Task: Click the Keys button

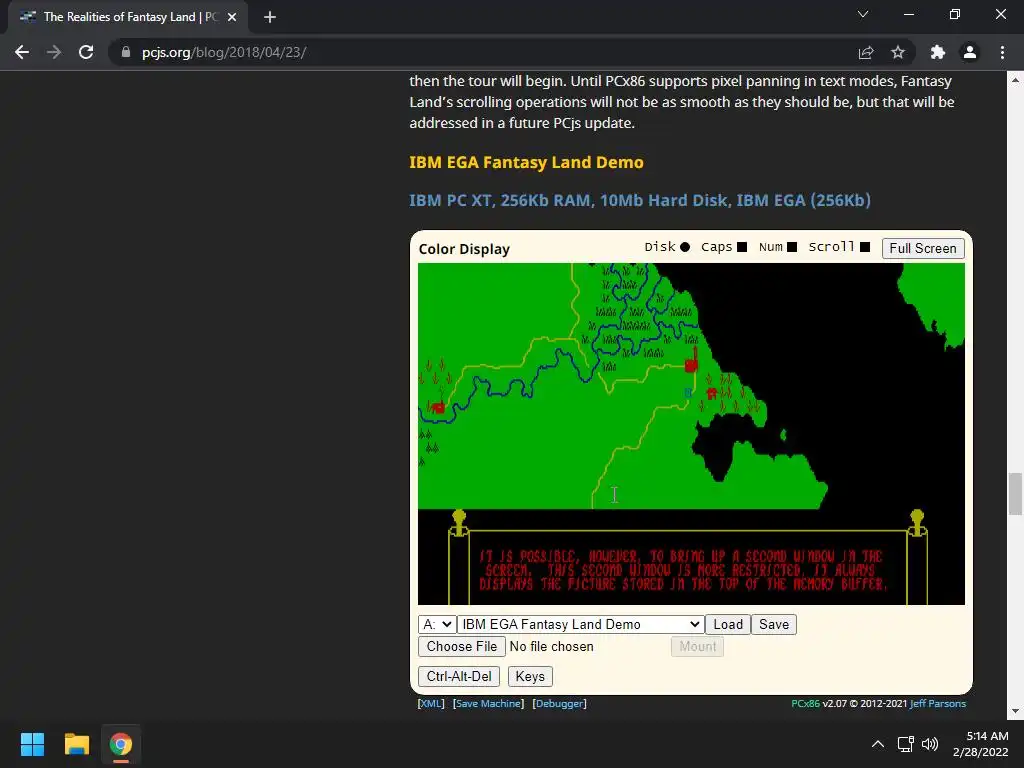Action: pyautogui.click(x=530, y=677)
